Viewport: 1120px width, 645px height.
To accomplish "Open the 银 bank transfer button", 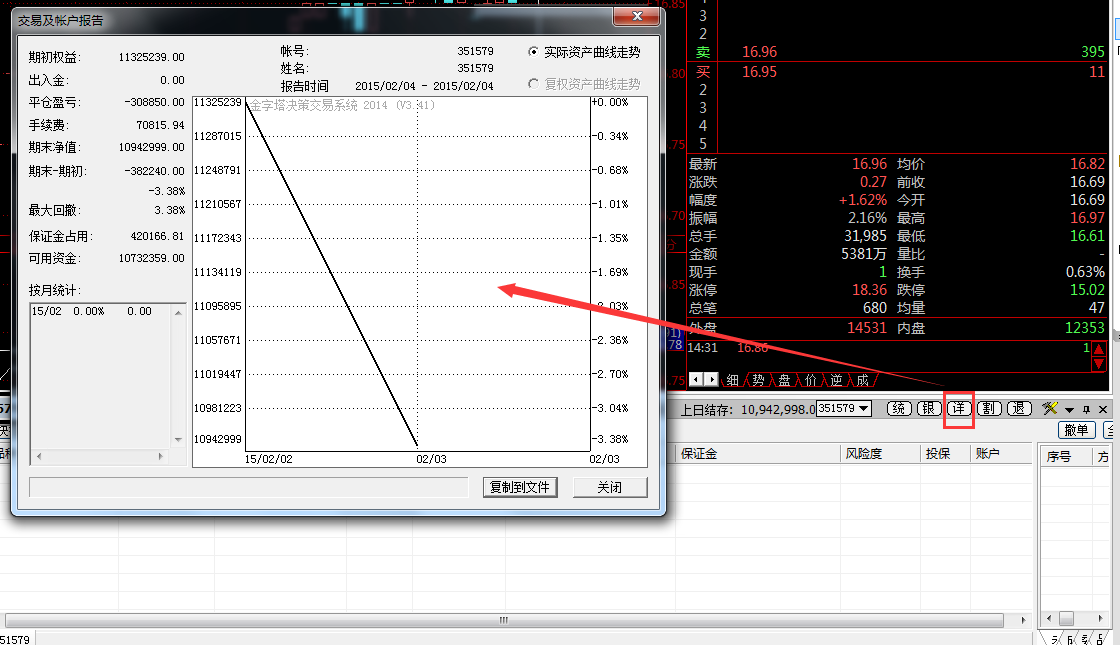I will pos(929,409).
